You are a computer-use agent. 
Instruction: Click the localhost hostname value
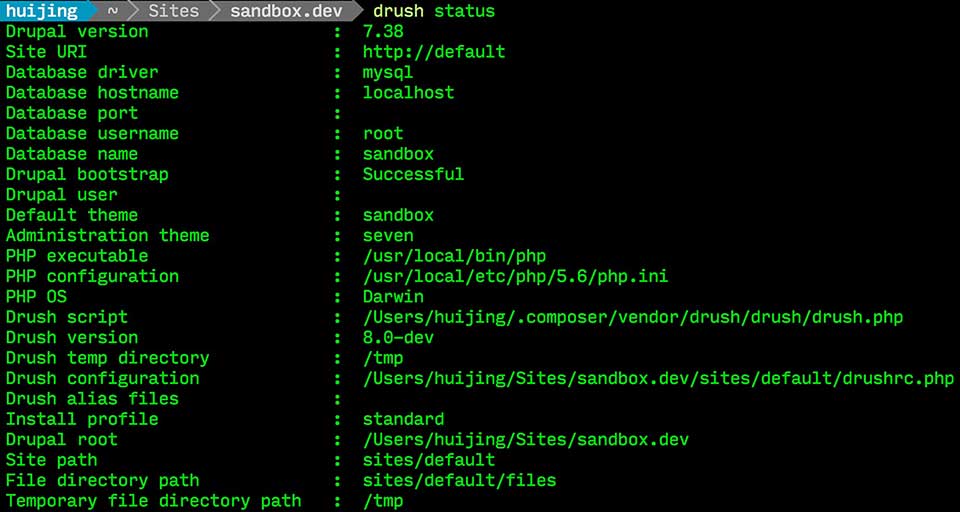pyautogui.click(x=408, y=93)
